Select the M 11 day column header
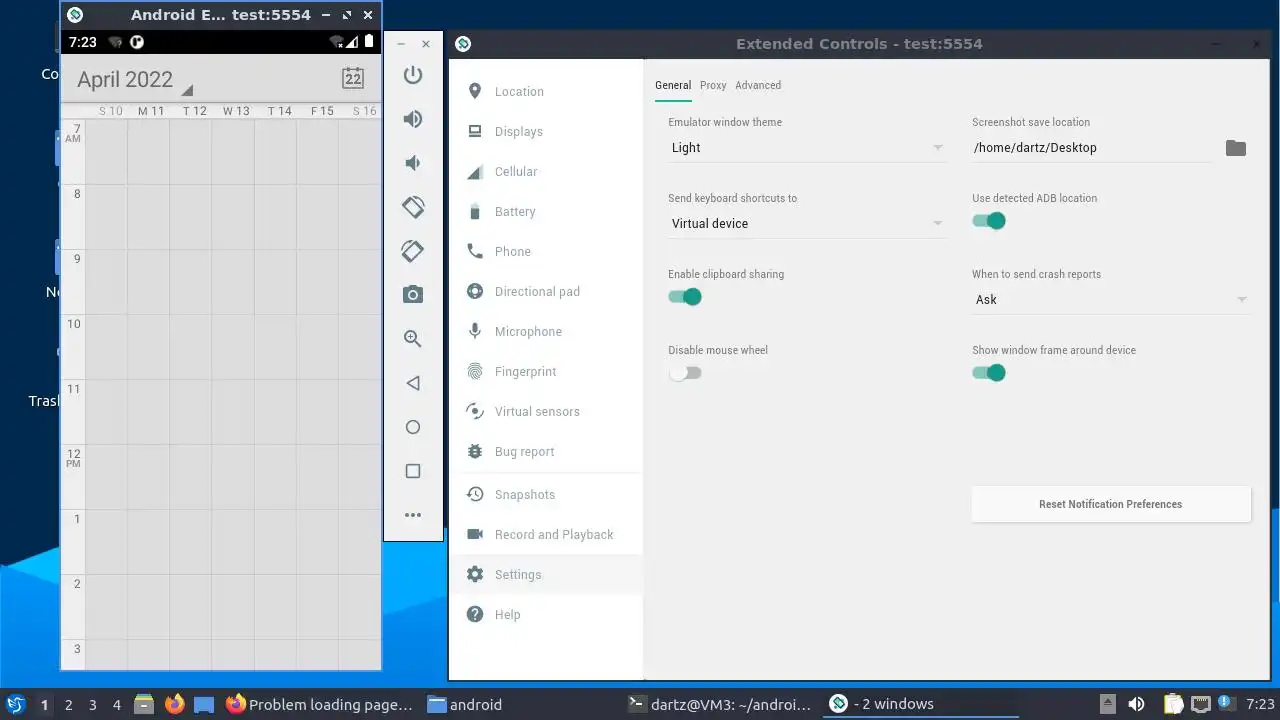Image resolution: width=1280 pixels, height=720 pixels. [151, 111]
